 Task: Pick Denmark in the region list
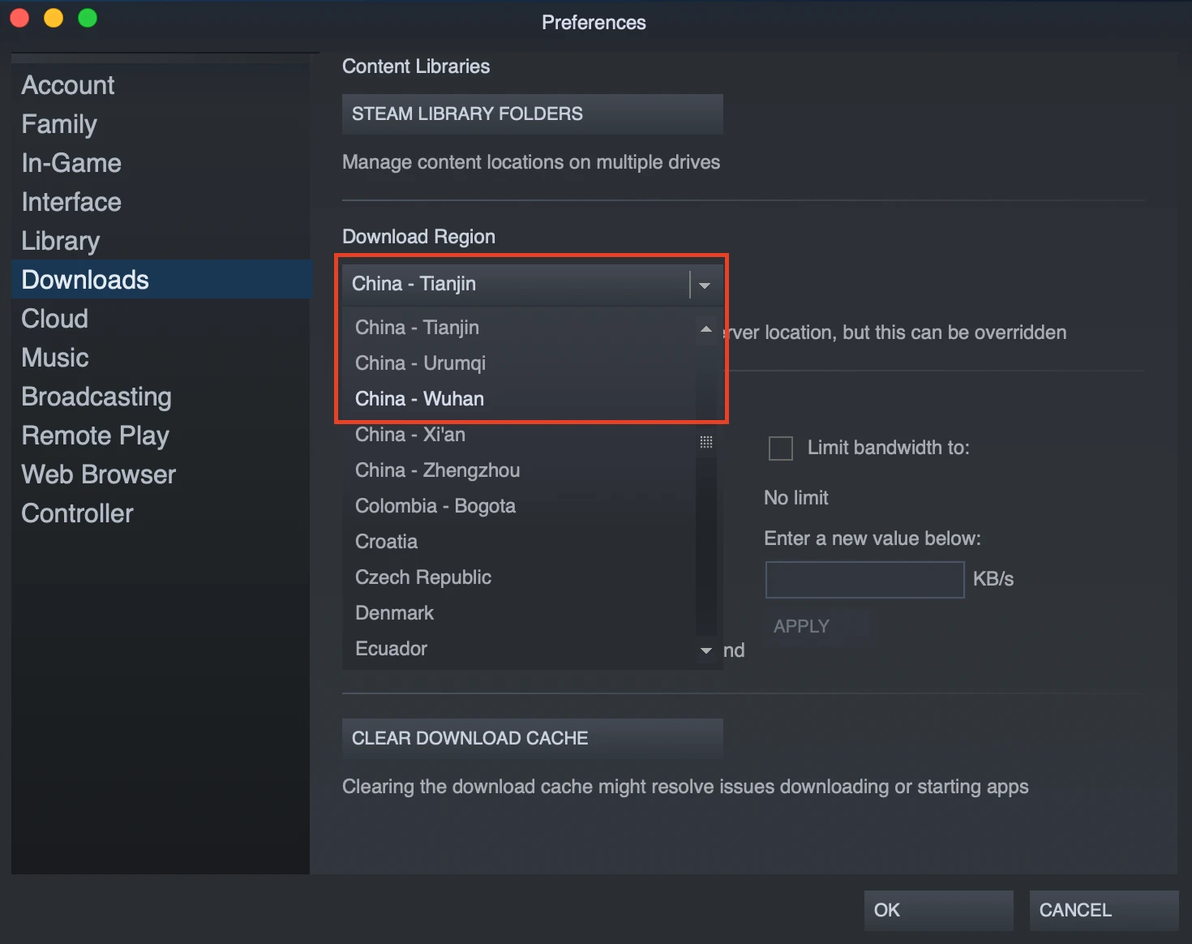(394, 613)
